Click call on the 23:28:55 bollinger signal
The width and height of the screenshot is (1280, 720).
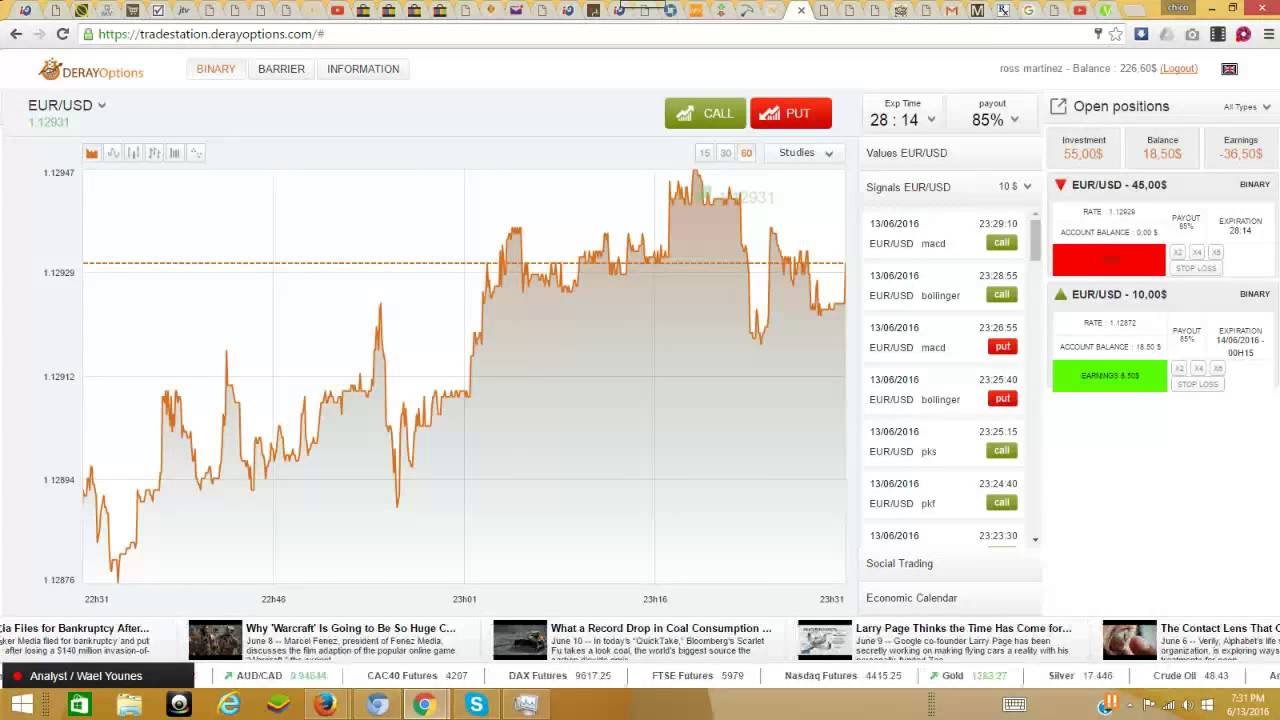[1002, 295]
